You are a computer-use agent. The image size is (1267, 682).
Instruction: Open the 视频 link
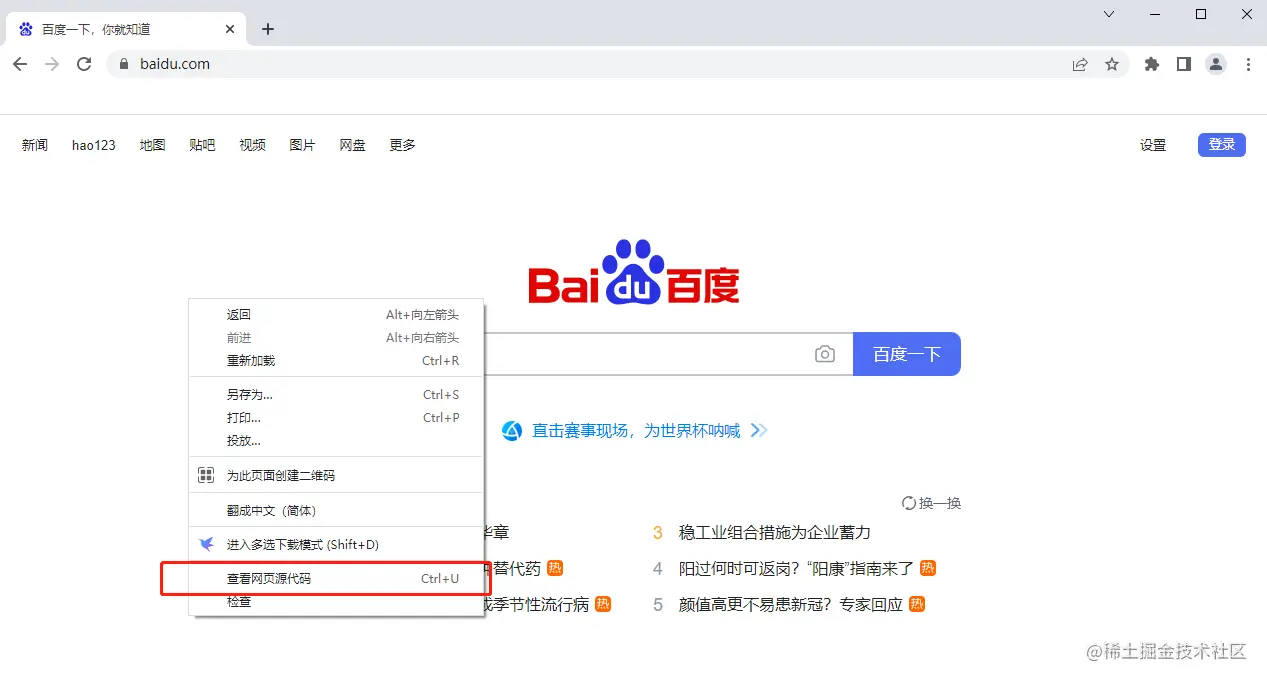[x=252, y=145]
